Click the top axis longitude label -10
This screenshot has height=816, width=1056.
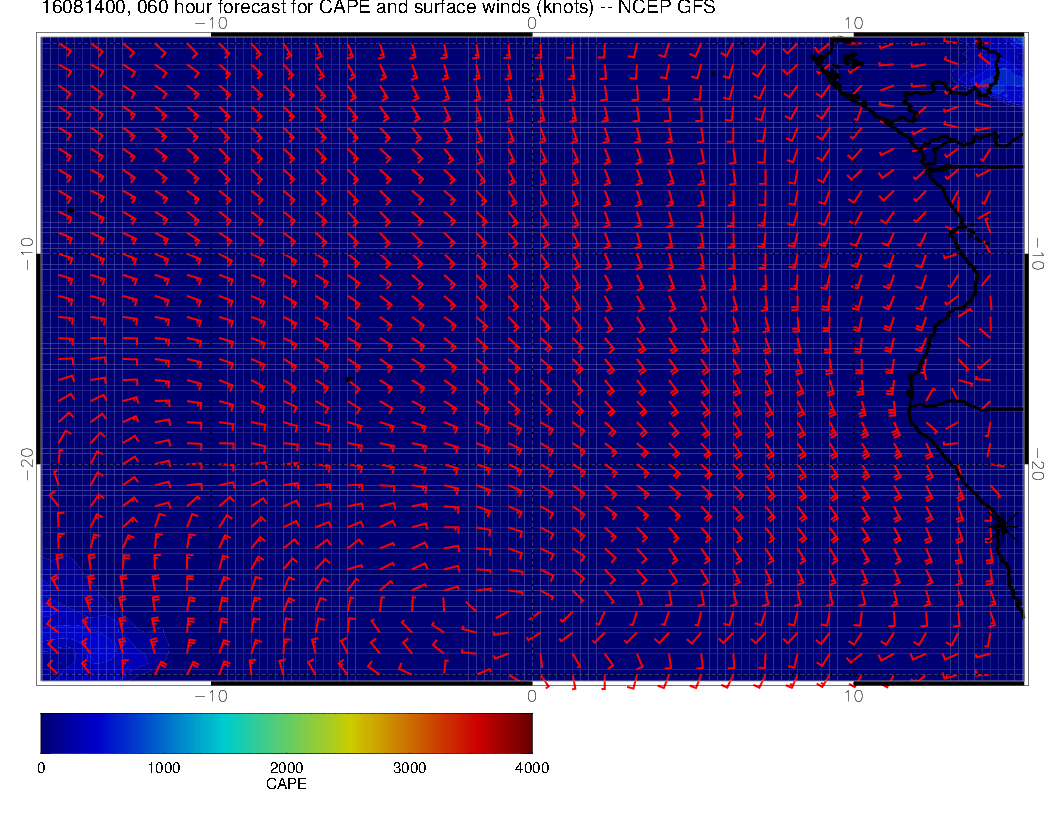click(210, 23)
